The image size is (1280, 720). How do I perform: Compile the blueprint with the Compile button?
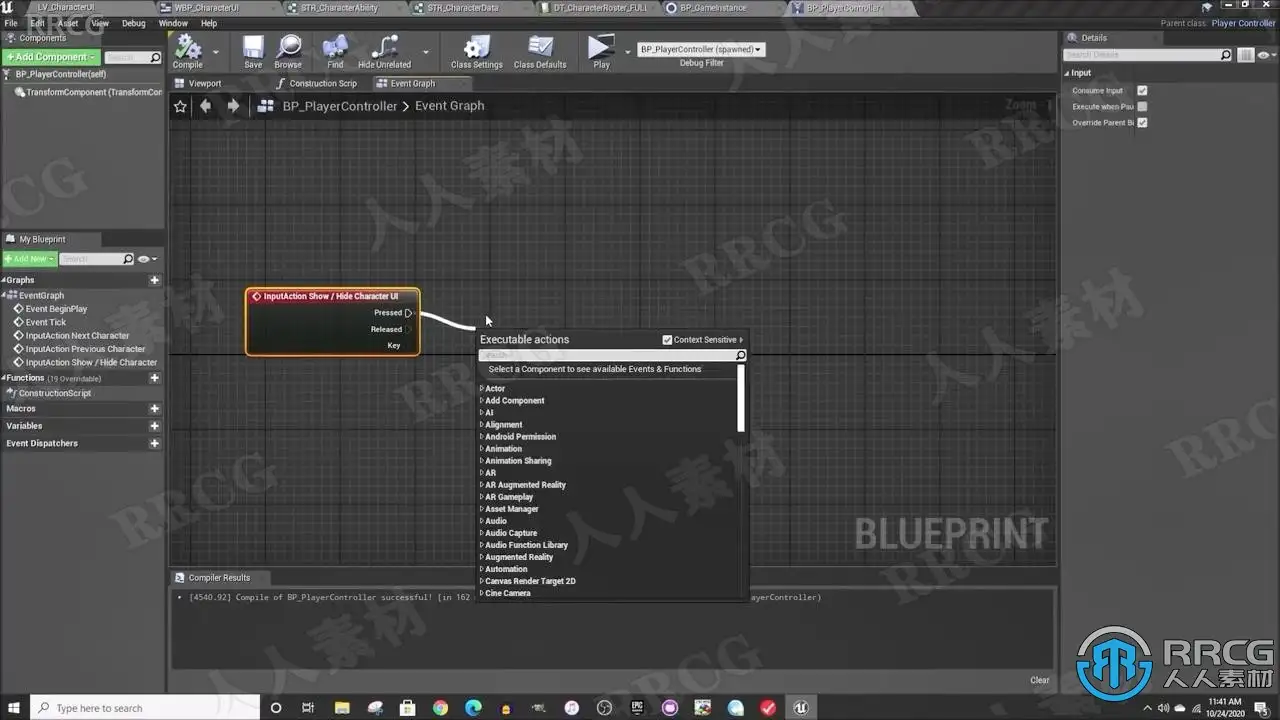click(187, 52)
